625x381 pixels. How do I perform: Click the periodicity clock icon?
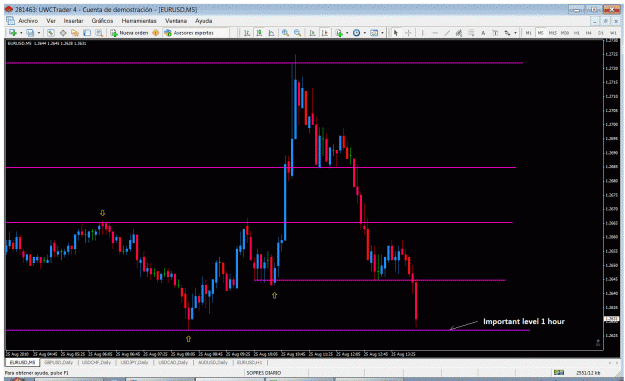(x=356, y=33)
